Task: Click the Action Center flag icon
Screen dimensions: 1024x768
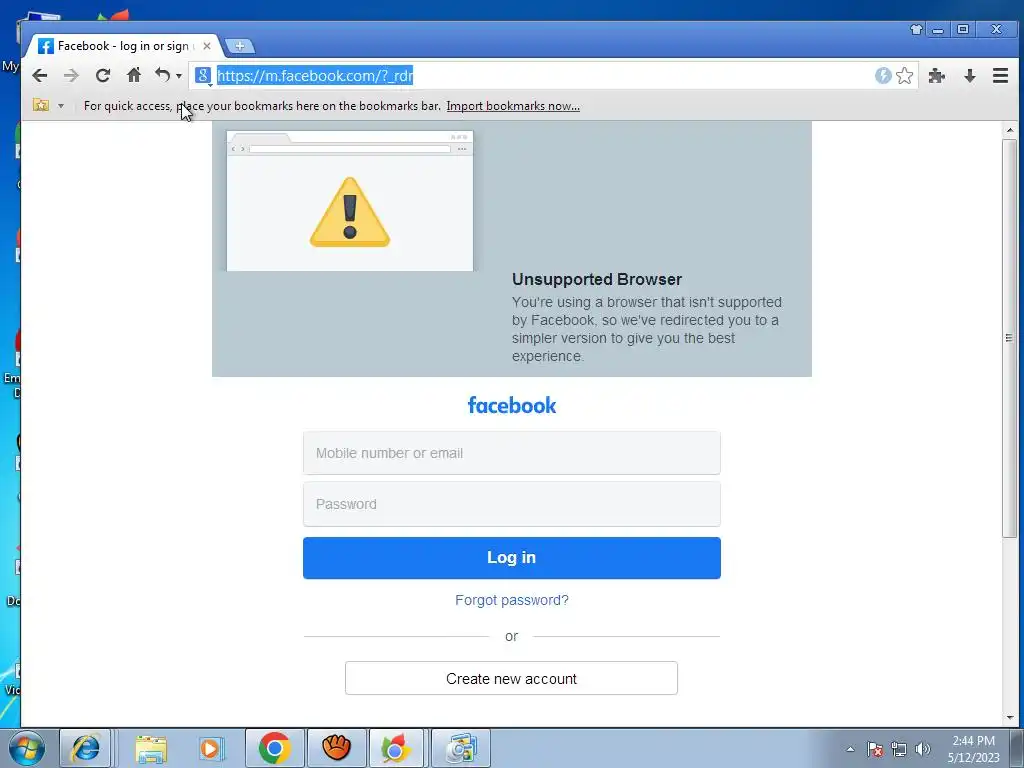Action: click(875, 749)
